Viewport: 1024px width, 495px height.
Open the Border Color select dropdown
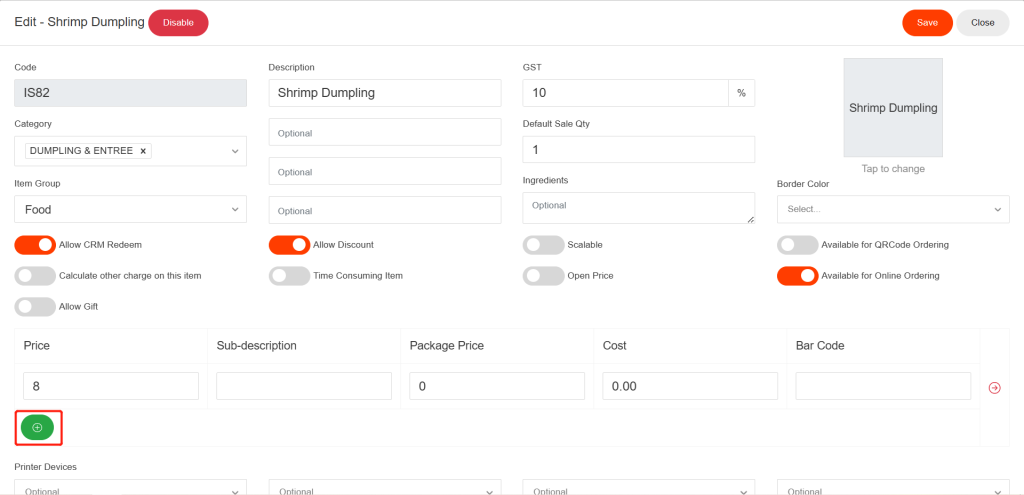(x=892, y=209)
